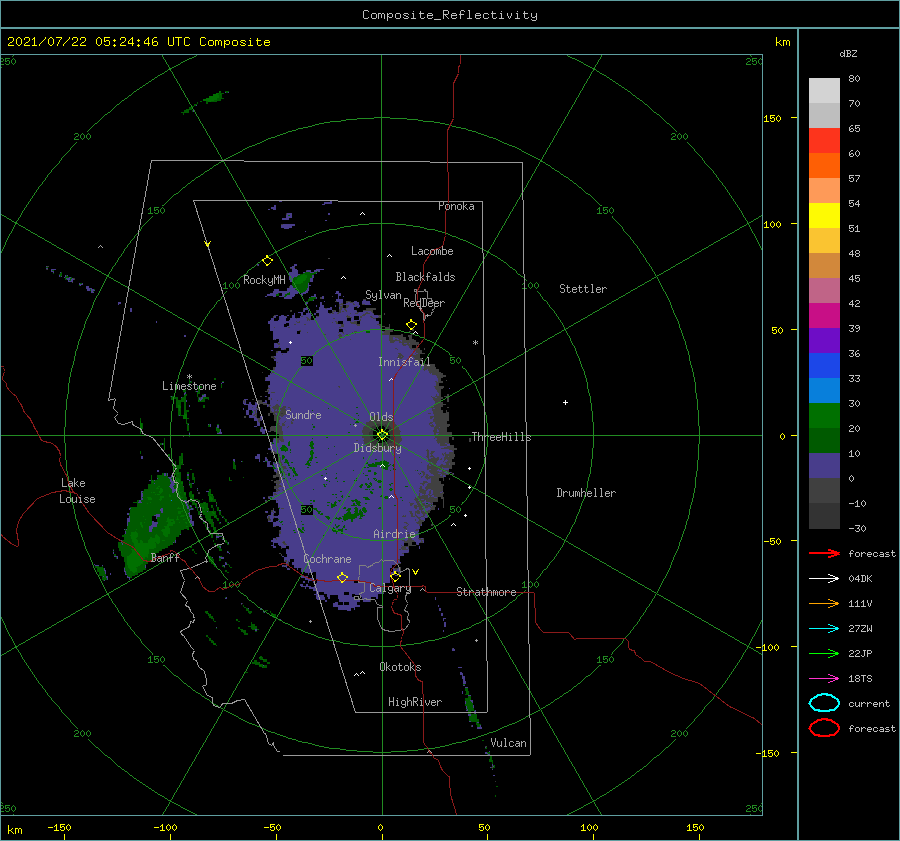Click the radar center marker below Olds
This screenshot has width=900, height=841.
click(x=382, y=435)
